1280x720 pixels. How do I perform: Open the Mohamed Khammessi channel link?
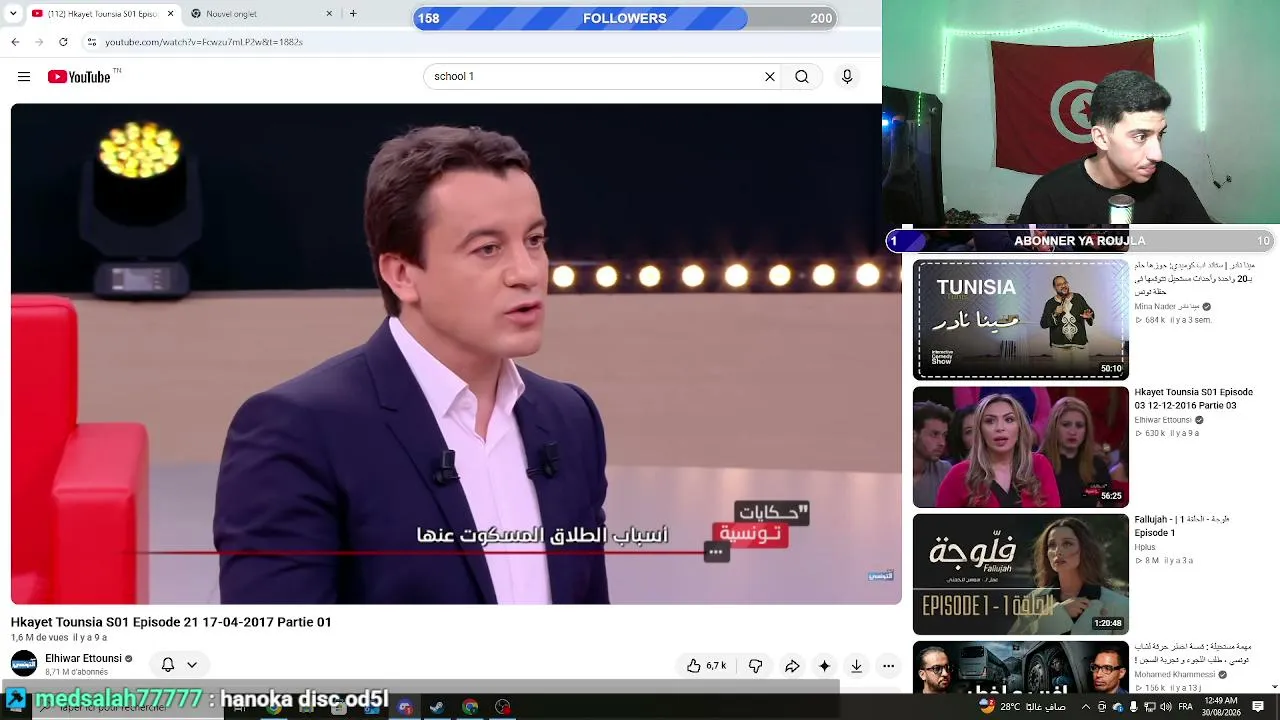[x=1172, y=674]
